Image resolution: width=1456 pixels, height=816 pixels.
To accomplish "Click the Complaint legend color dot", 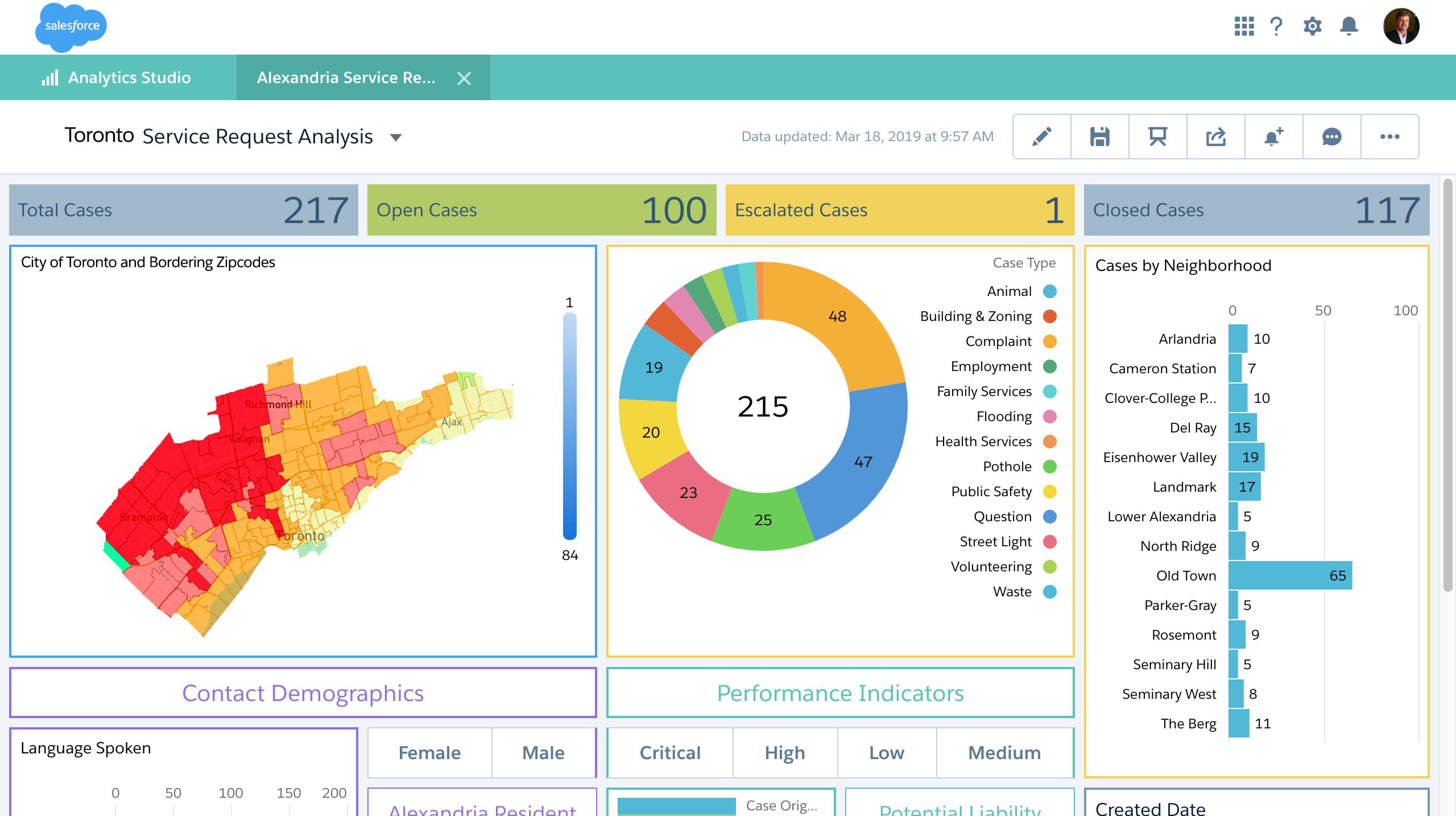I will point(1050,341).
